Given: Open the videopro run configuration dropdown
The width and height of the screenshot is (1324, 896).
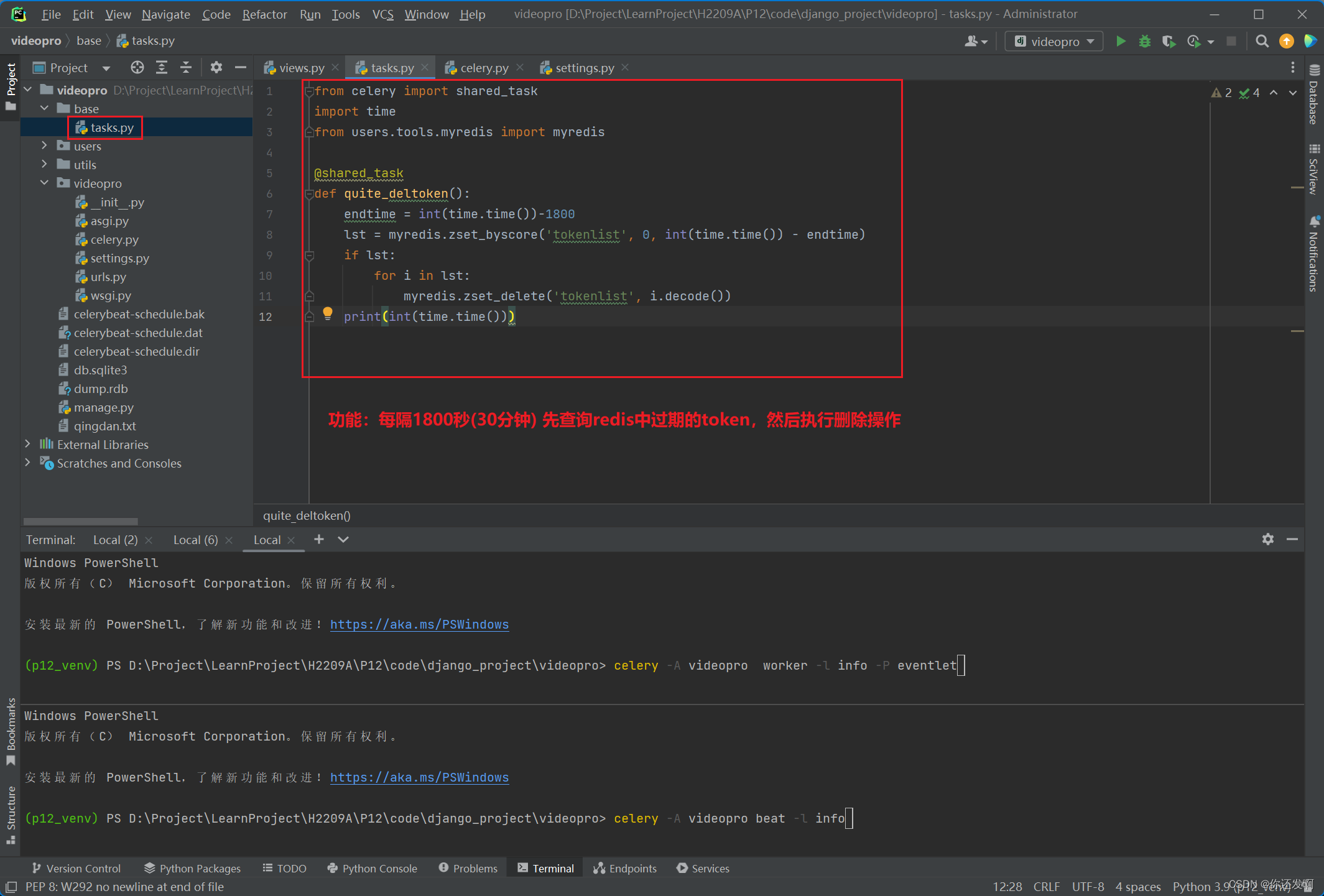Looking at the screenshot, I should (1054, 42).
